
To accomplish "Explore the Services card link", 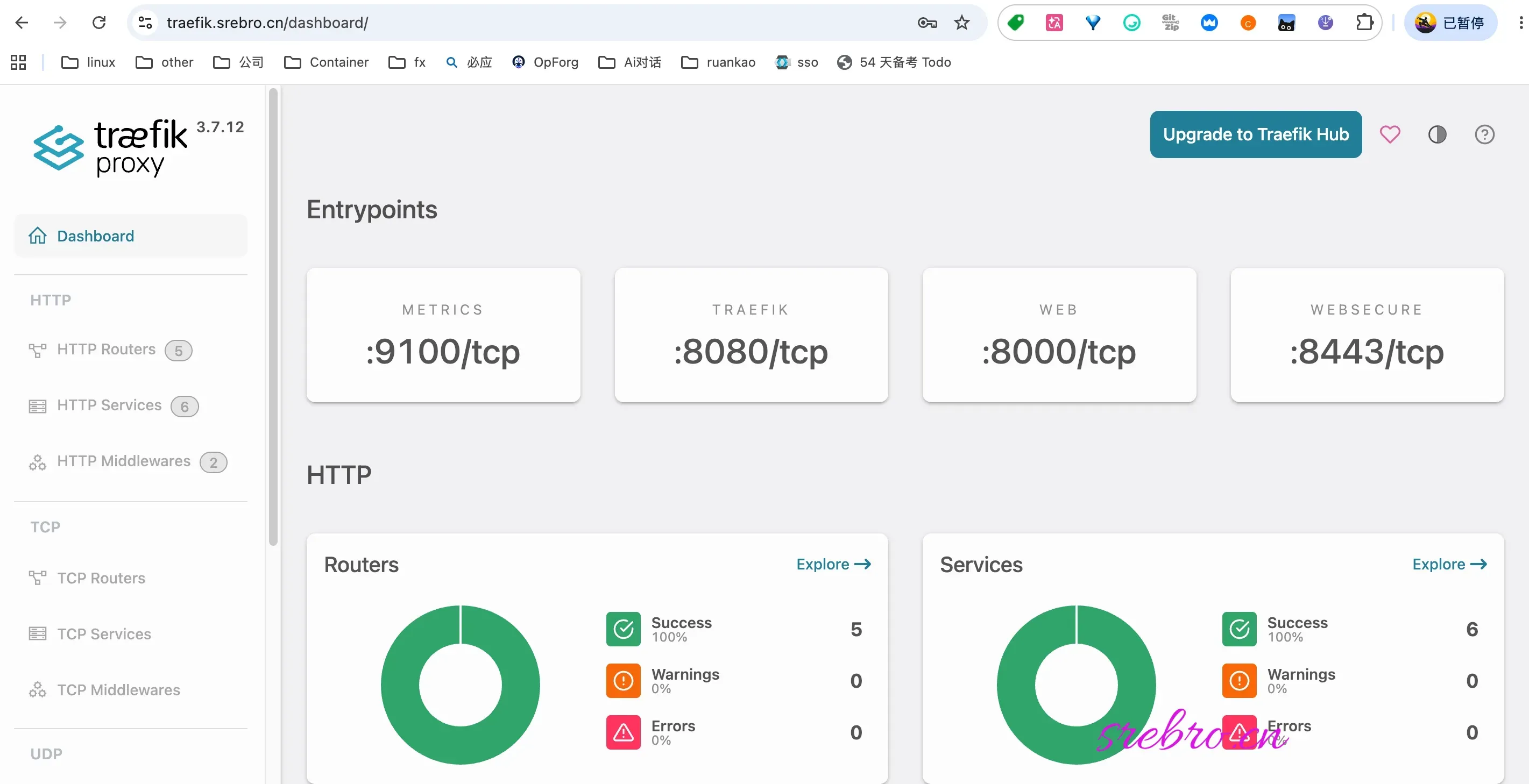I will 1449,564.
